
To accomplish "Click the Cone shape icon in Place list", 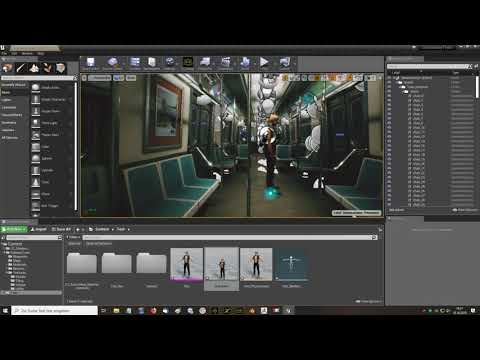I will 36,182.
